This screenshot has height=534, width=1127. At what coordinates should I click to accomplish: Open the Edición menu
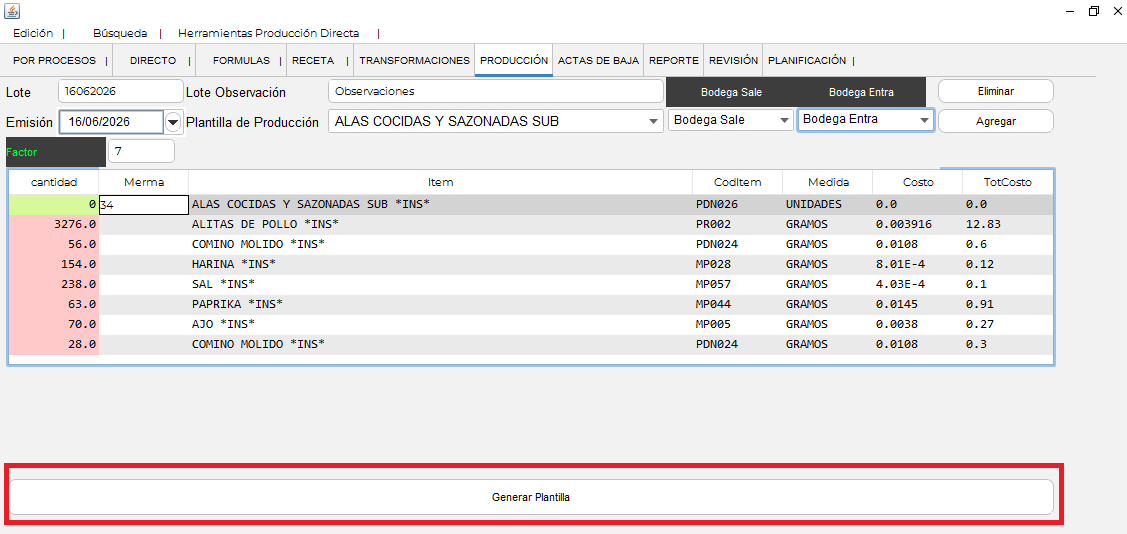pyautogui.click(x=33, y=33)
